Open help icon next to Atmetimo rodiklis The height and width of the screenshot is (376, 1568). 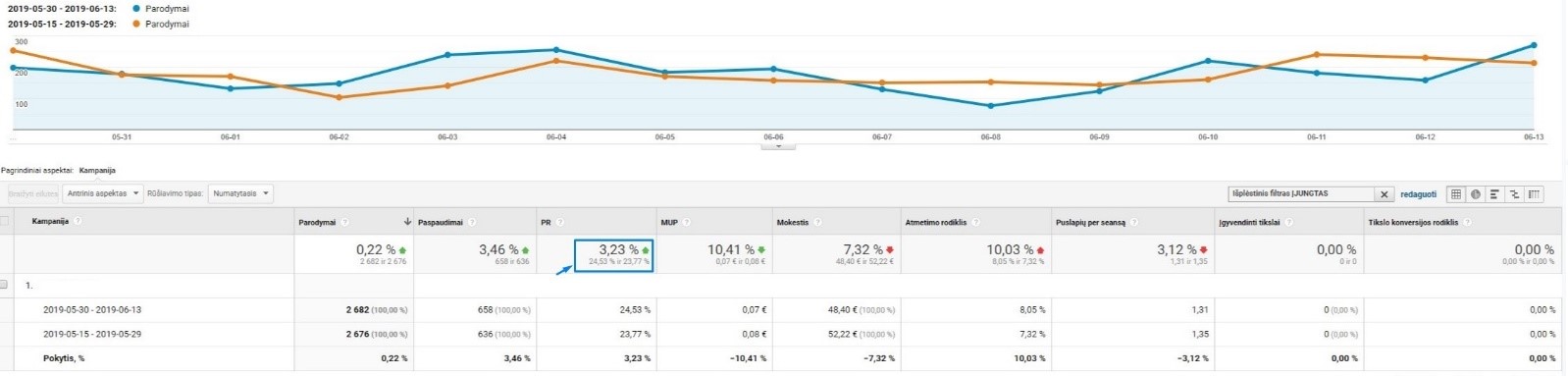(976, 223)
